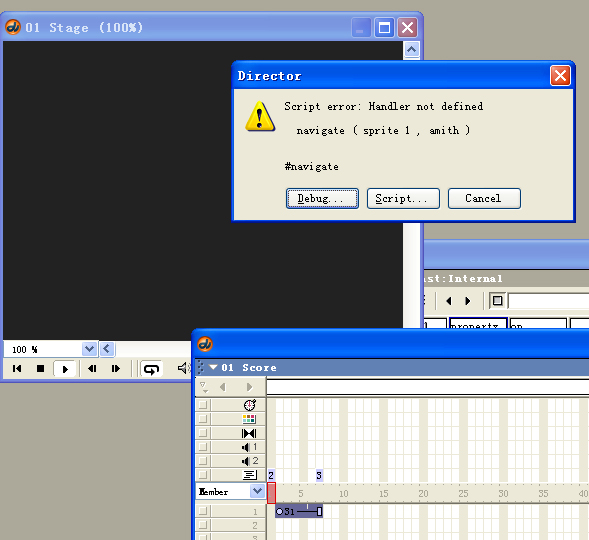This screenshot has height=540, width=589.
Task: Cancel the Script error dialog
Action: point(484,198)
